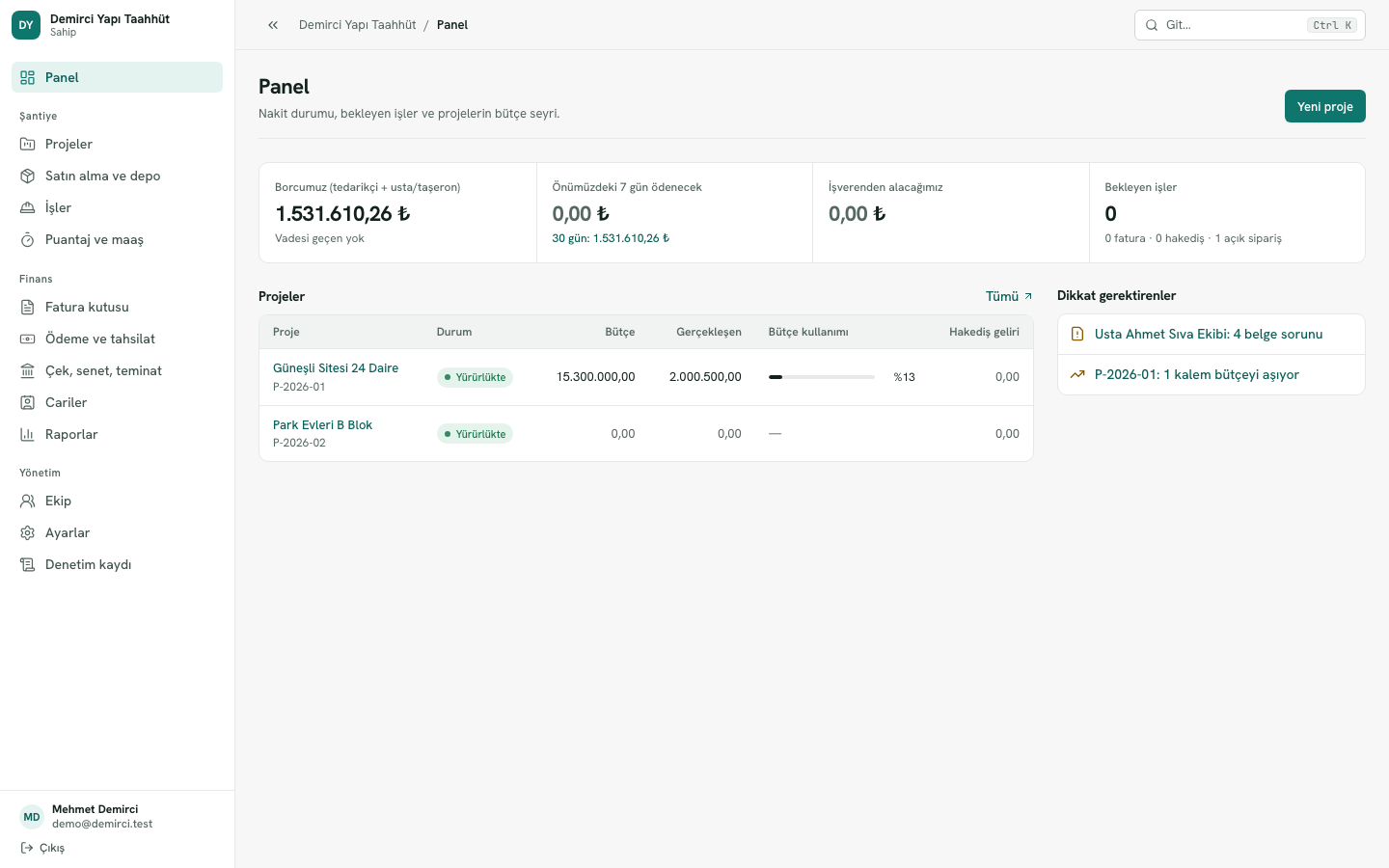Click the MD user avatar

32,817
